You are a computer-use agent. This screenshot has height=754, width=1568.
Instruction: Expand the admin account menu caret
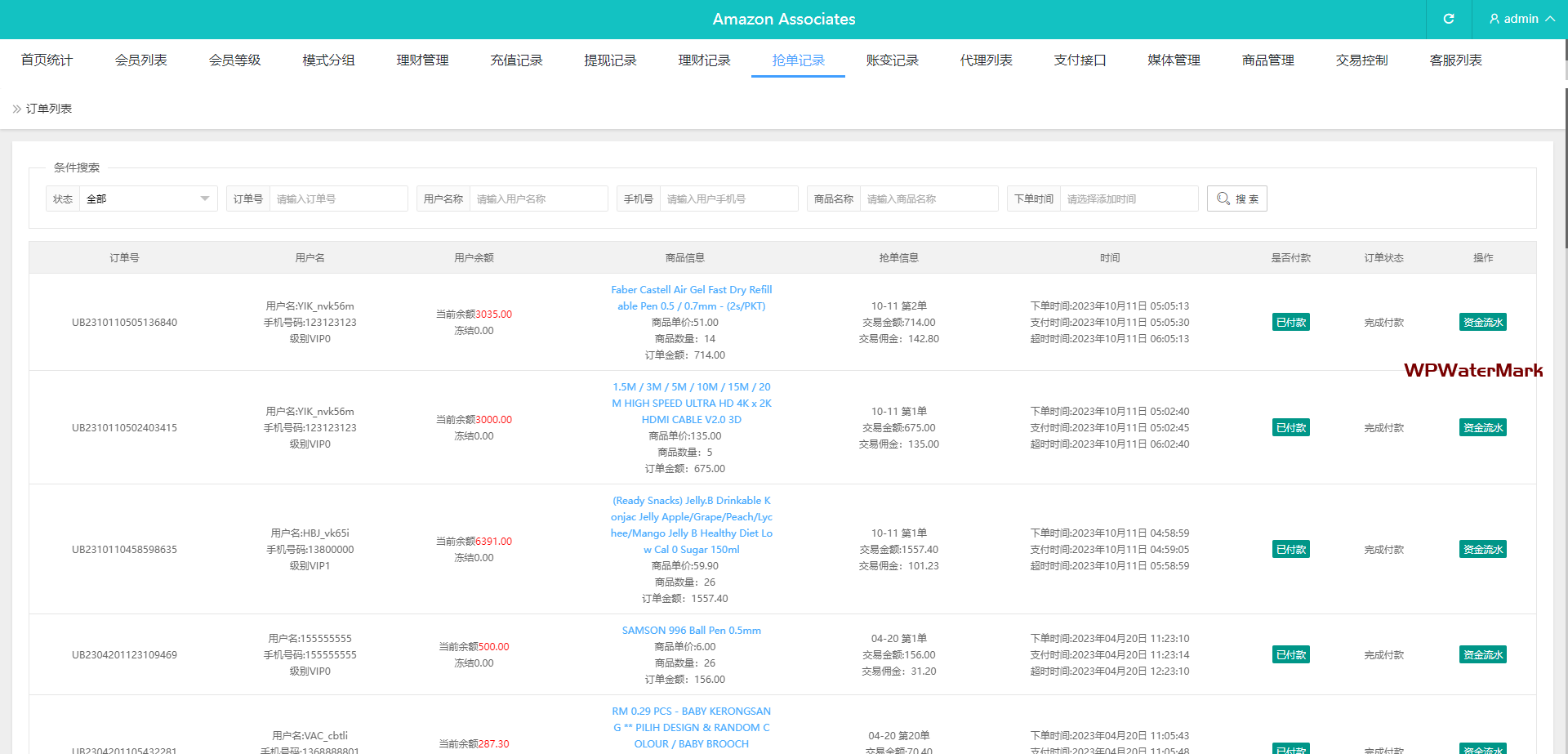(x=1550, y=19)
